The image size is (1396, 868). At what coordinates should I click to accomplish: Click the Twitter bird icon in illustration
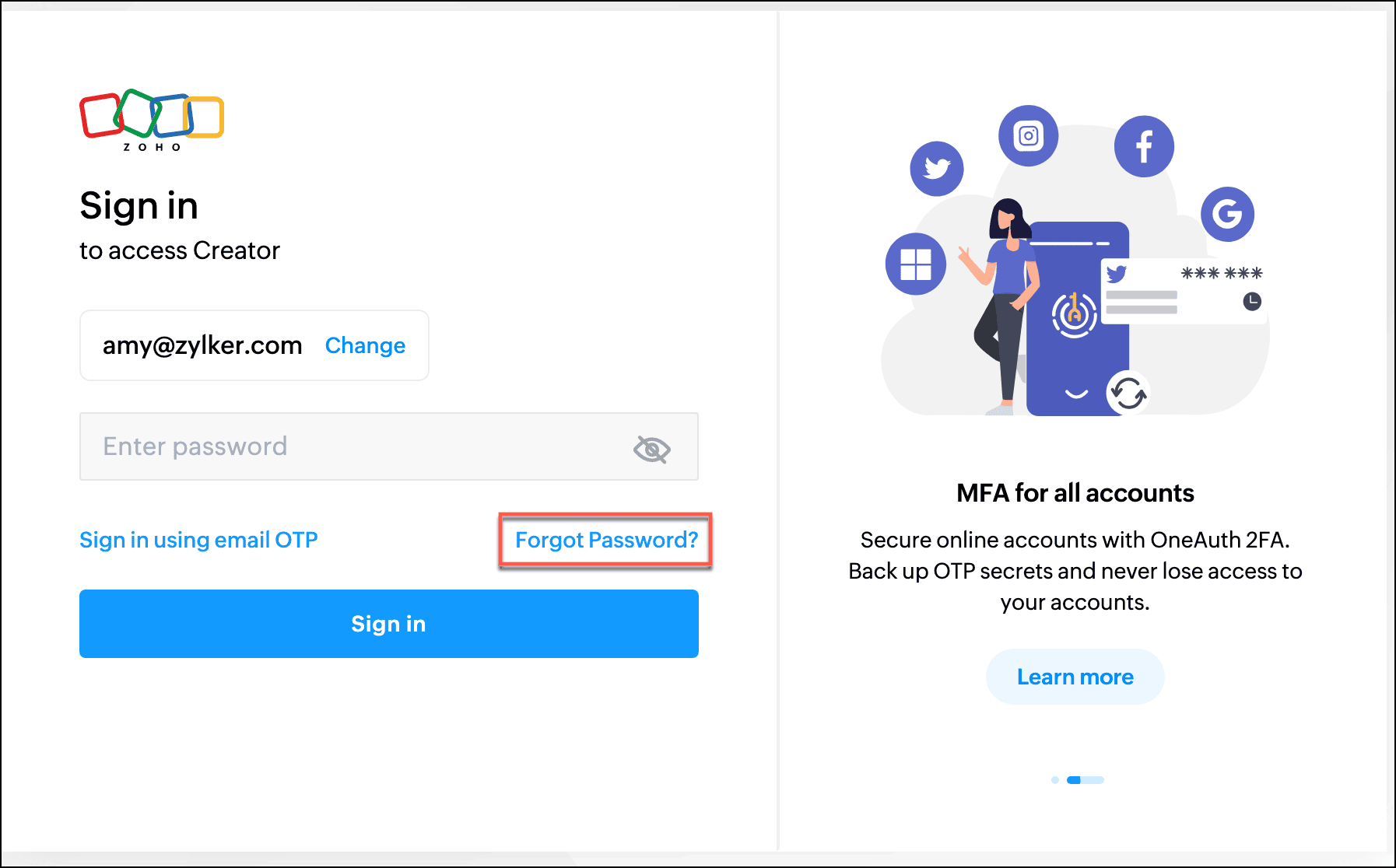(937, 168)
